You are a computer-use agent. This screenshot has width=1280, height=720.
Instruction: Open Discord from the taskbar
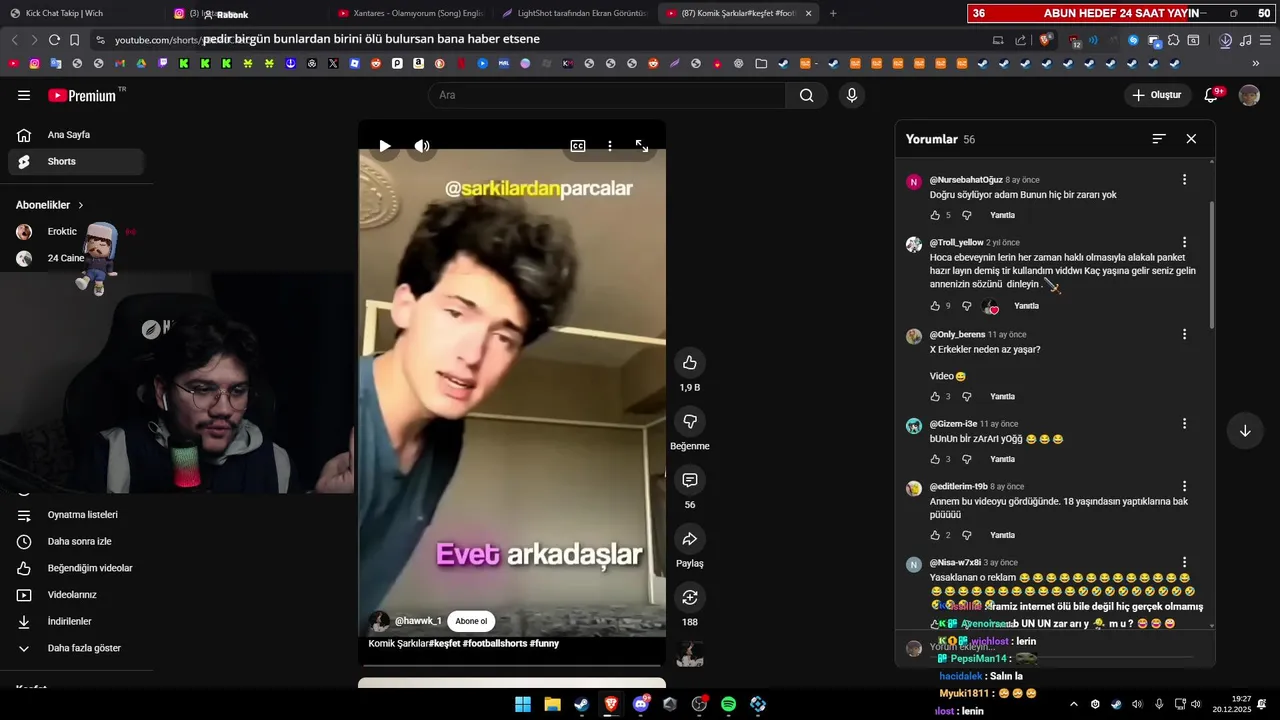click(x=641, y=704)
